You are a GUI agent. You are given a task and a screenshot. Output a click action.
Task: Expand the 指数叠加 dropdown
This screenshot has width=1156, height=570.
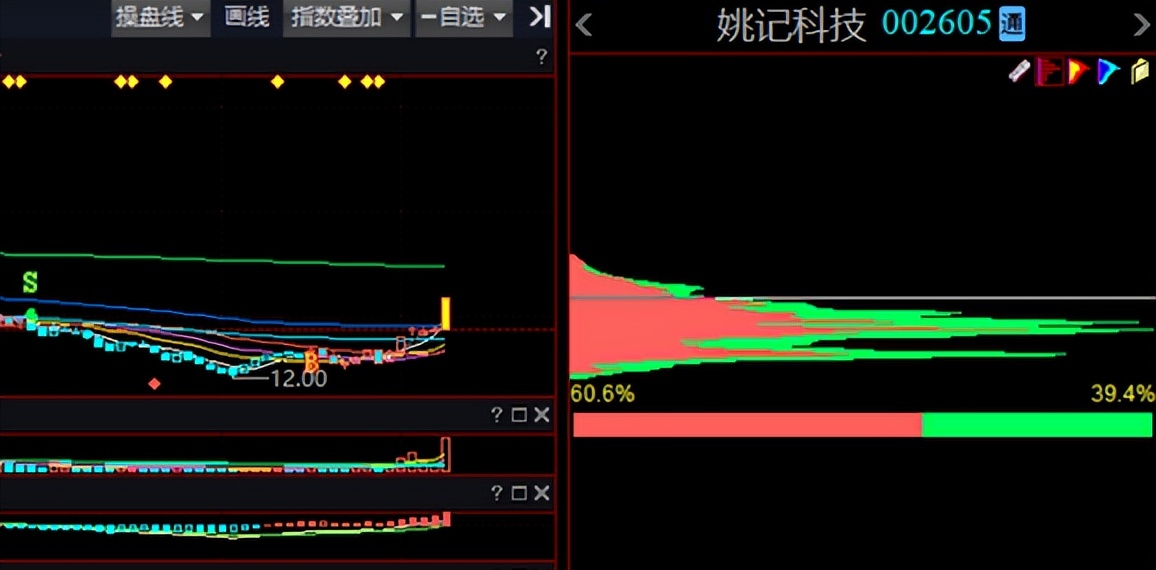(x=347, y=17)
